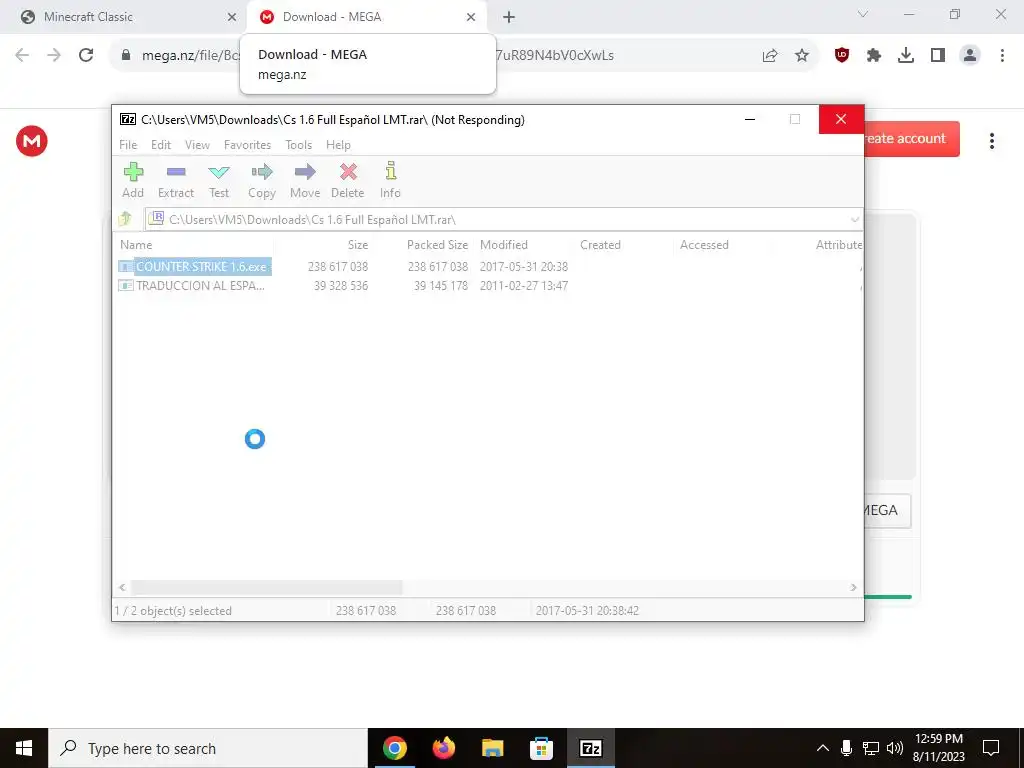The height and width of the screenshot is (768, 1024).
Task: Open the Chrome profile avatar
Action: point(970,56)
